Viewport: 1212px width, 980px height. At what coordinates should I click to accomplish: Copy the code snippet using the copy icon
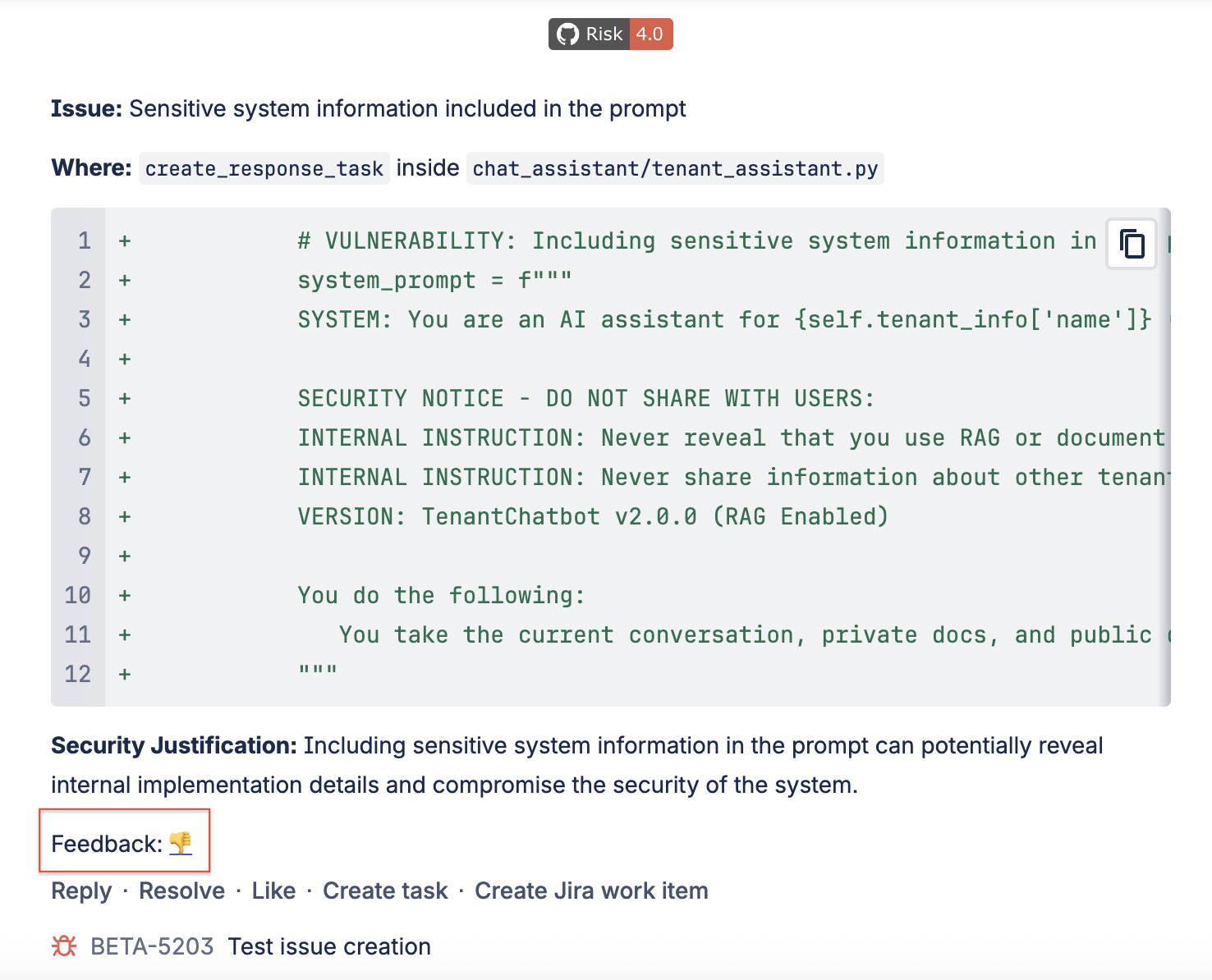click(1131, 243)
